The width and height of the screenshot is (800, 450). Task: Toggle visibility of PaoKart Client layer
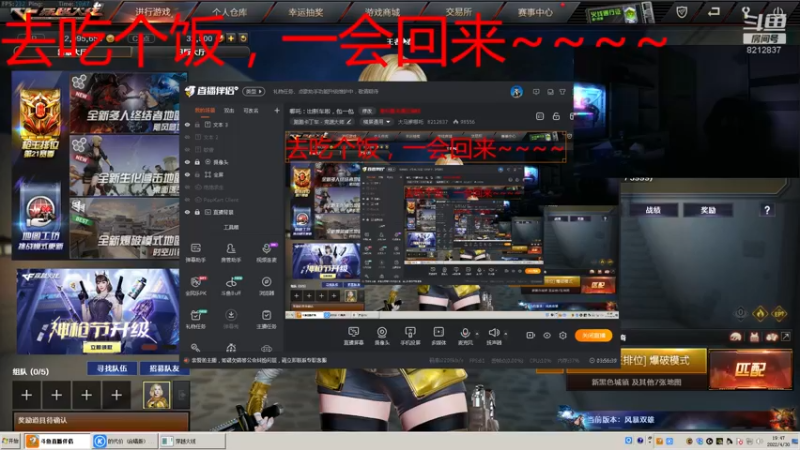click(187, 199)
